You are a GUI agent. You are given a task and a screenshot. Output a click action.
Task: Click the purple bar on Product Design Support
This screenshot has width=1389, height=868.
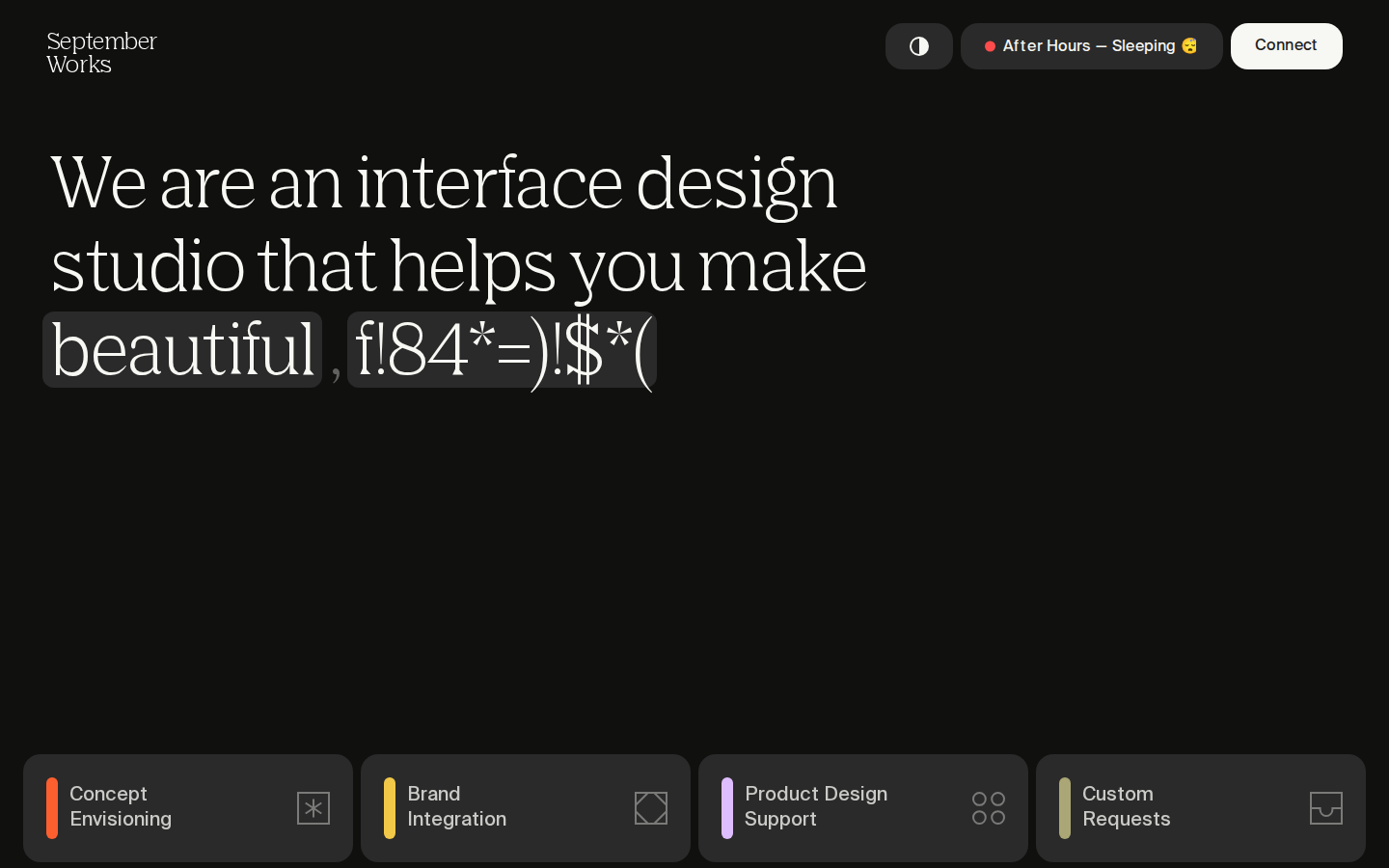(727, 808)
